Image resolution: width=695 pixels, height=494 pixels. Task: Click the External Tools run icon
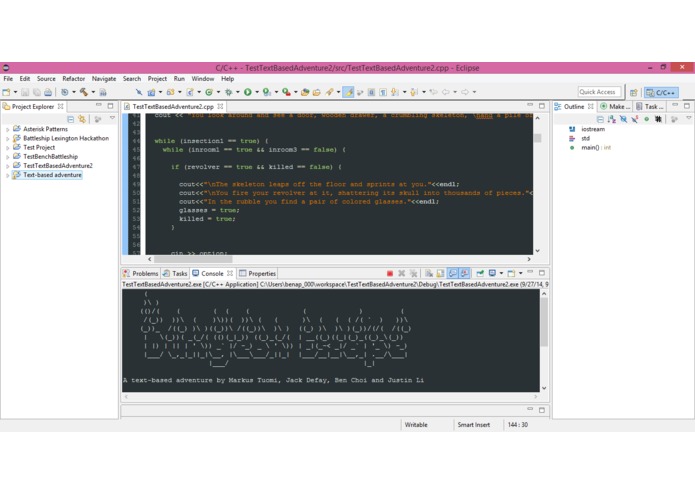pyautogui.click(x=286, y=92)
